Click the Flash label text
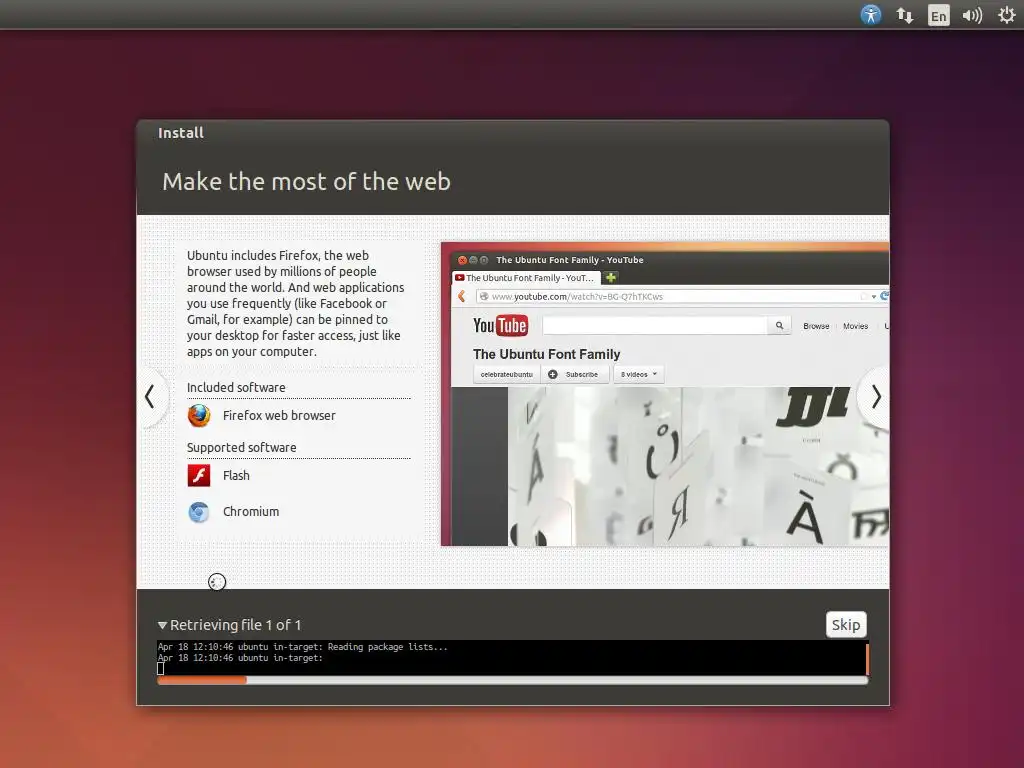The image size is (1024, 768). pyautogui.click(x=236, y=475)
